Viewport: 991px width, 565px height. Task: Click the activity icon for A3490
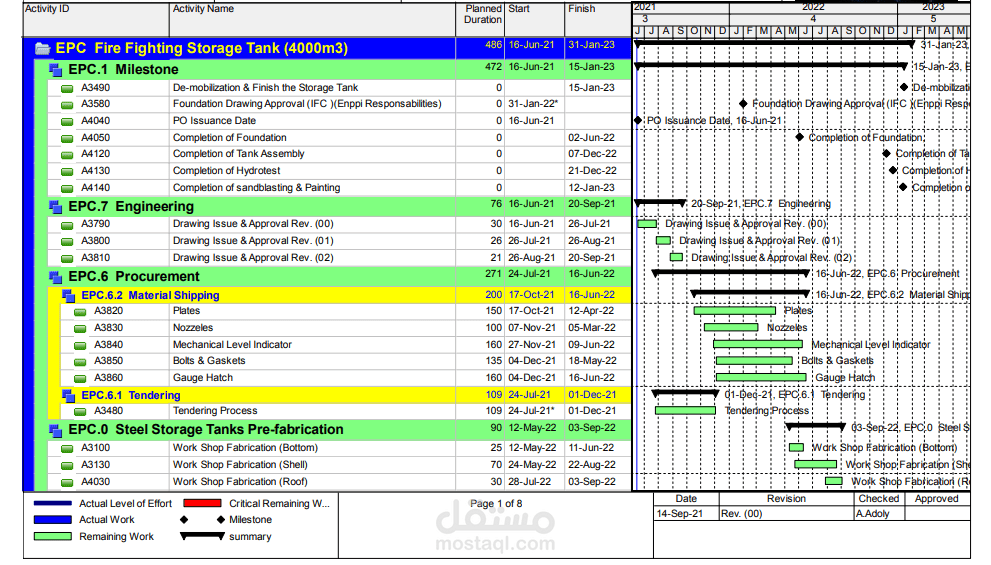[67, 88]
